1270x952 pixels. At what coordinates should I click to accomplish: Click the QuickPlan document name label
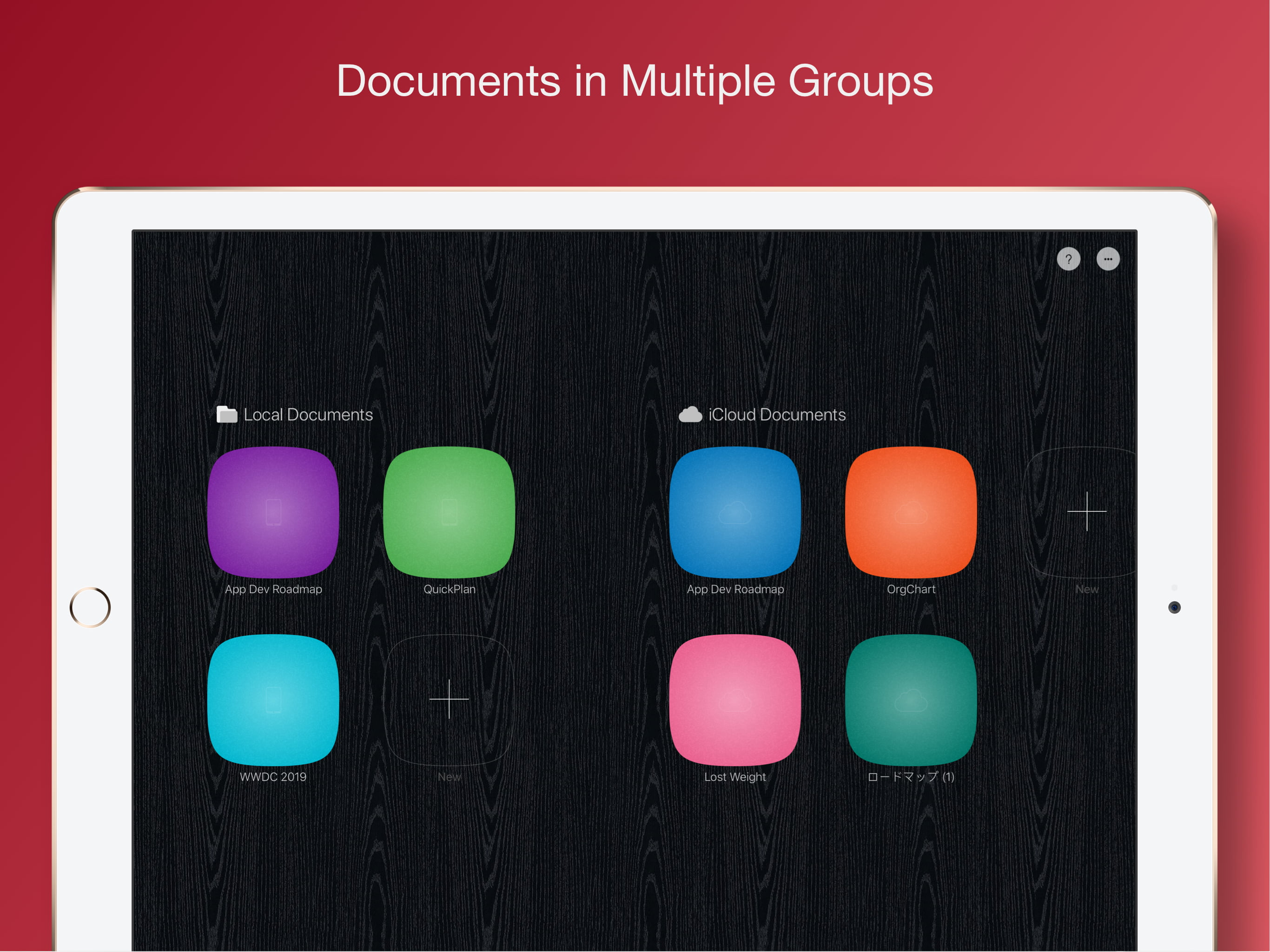click(x=449, y=589)
